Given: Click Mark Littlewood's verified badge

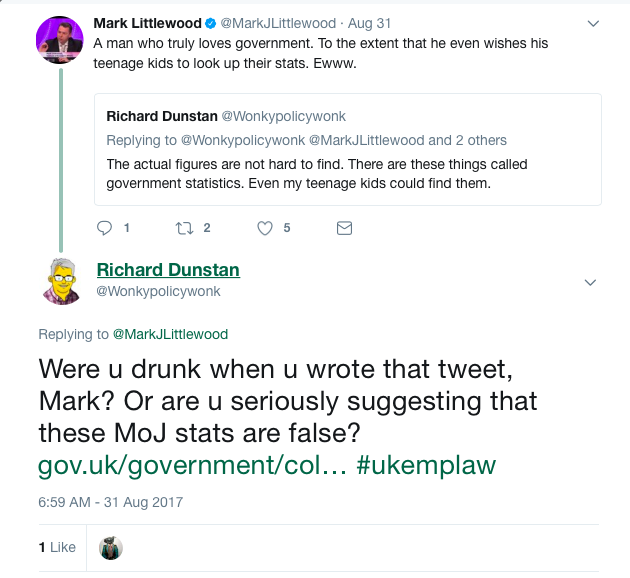Looking at the screenshot, I should (x=211, y=23).
